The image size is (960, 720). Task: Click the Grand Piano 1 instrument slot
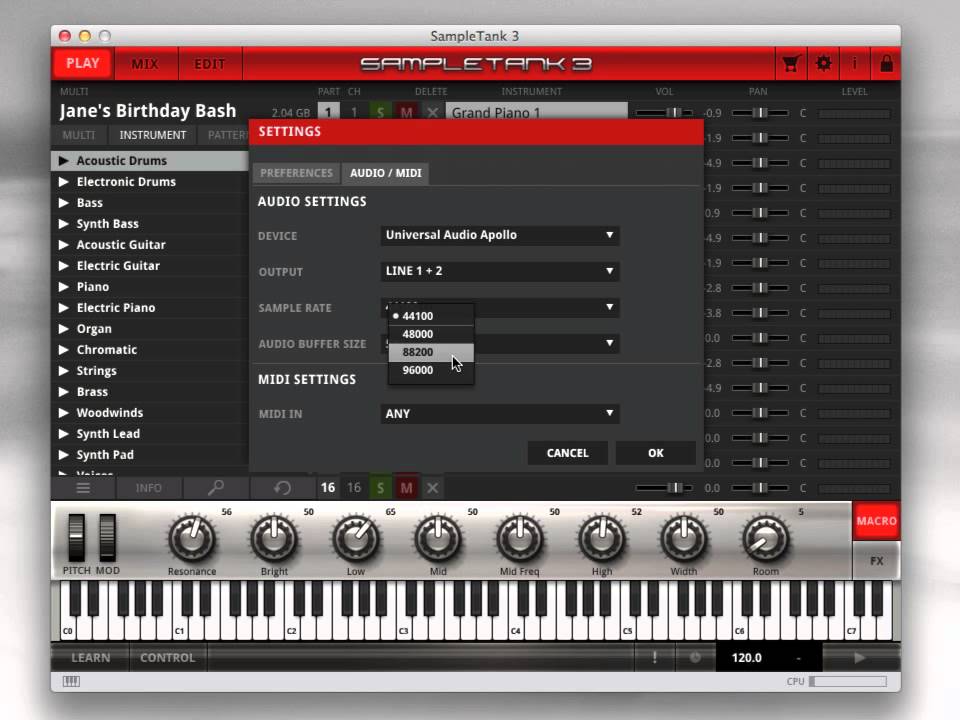[537, 113]
